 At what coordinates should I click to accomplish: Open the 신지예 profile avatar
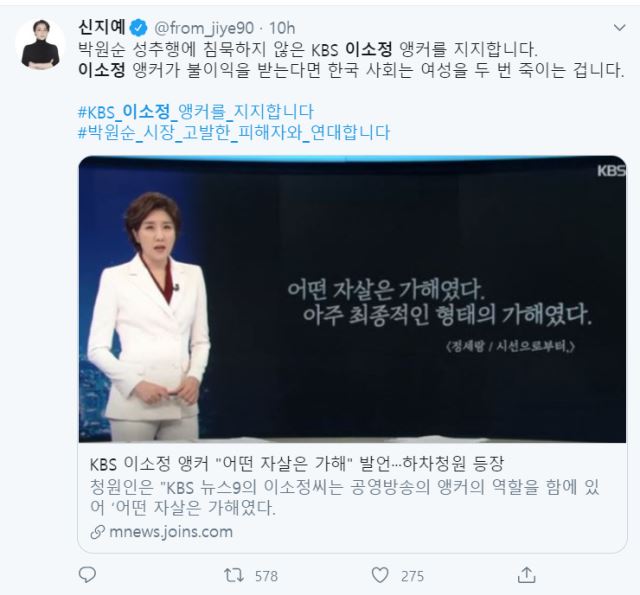[x=40, y=44]
